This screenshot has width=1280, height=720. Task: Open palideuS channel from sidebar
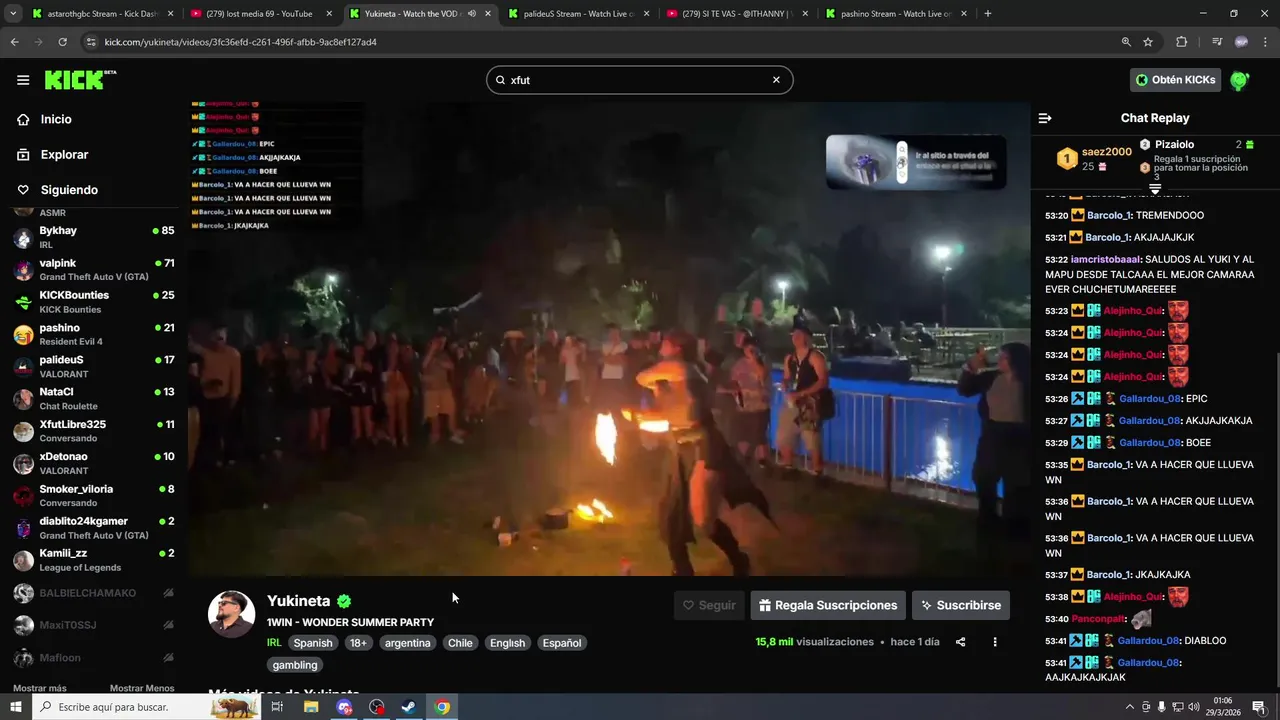(x=93, y=366)
